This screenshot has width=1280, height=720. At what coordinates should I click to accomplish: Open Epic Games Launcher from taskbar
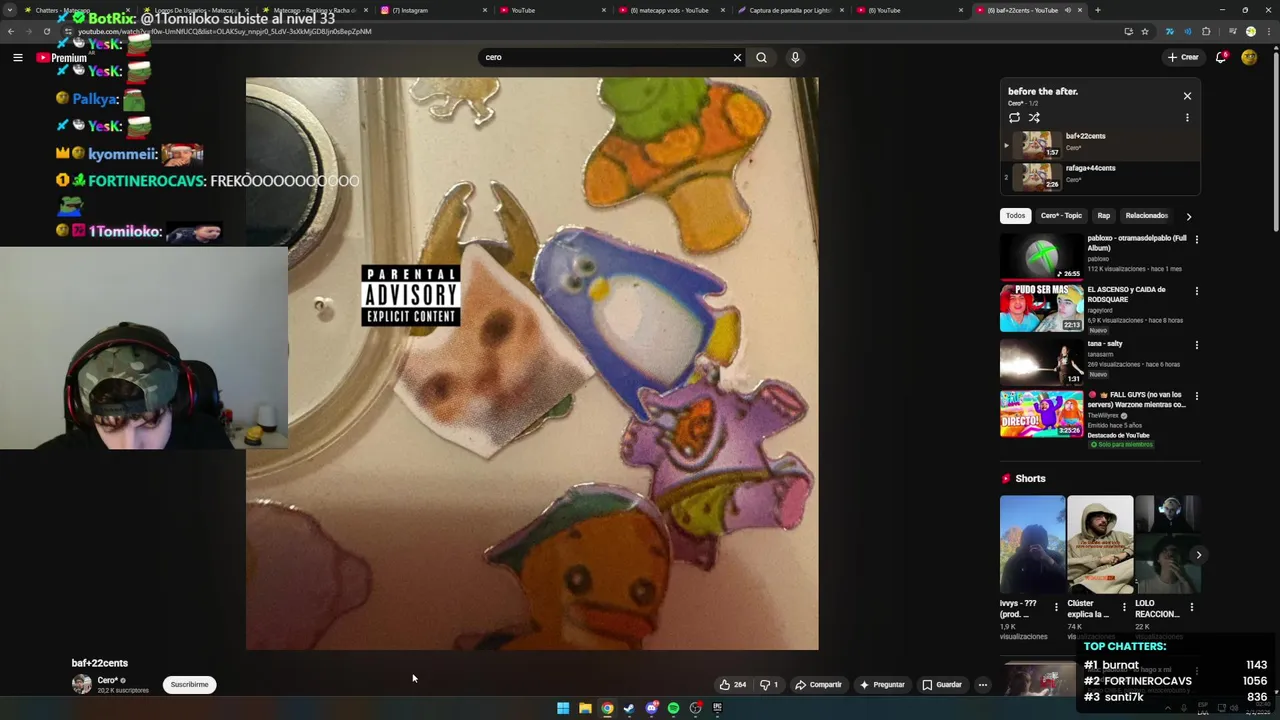[717, 708]
